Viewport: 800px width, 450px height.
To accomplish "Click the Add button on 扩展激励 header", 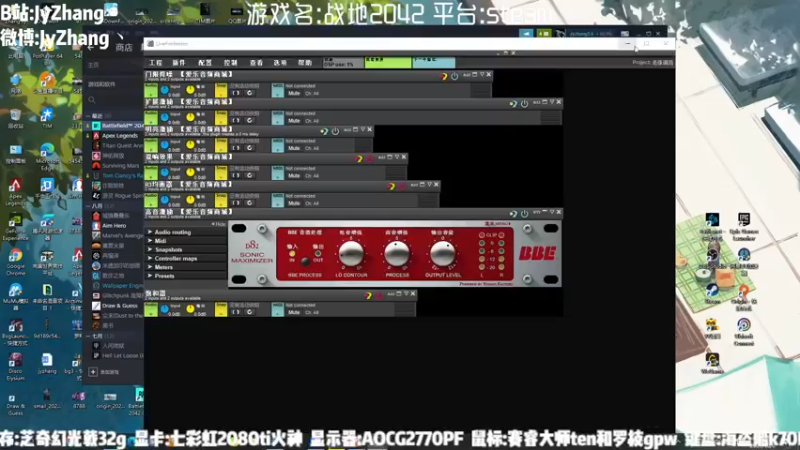I will pyautogui.click(x=536, y=102).
